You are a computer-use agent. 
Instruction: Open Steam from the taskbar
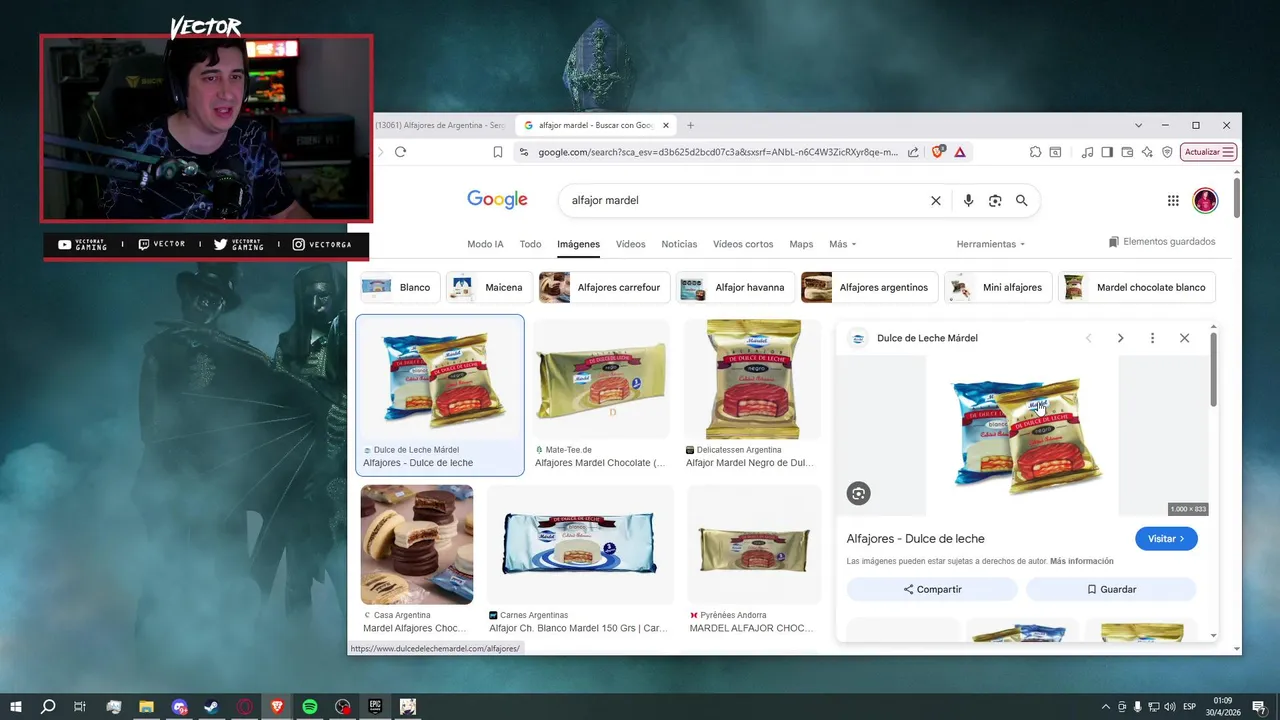tap(212, 706)
